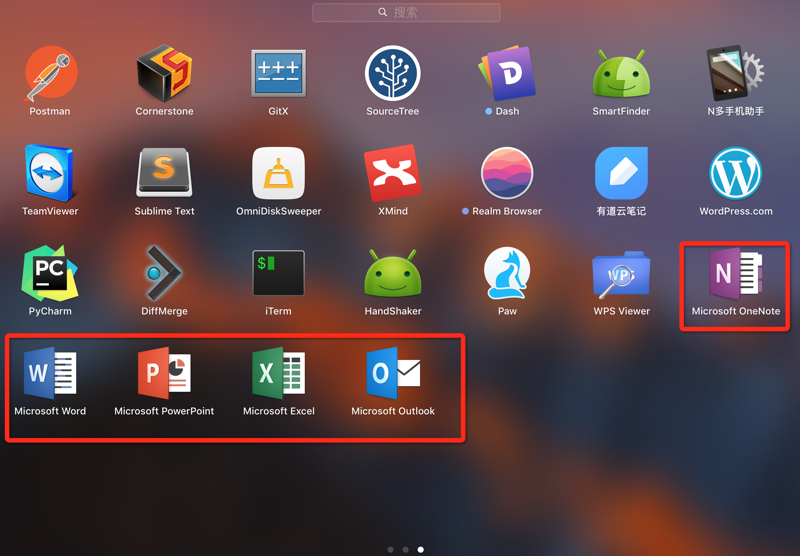This screenshot has height=556, width=800.
Task: Launch HandShaker app
Action: pos(393,273)
